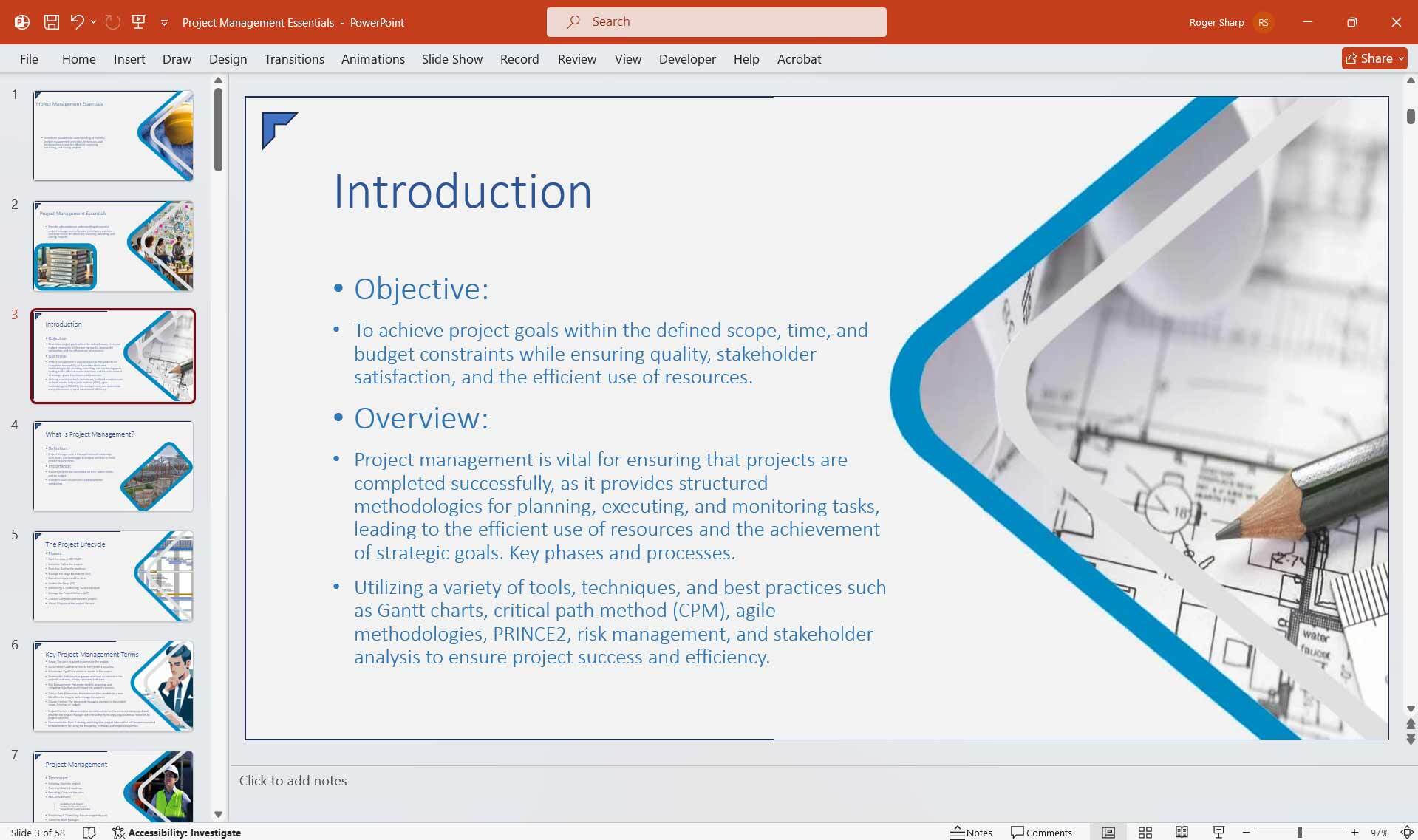Click Accessibility: Investigate in status bar

tap(177, 833)
